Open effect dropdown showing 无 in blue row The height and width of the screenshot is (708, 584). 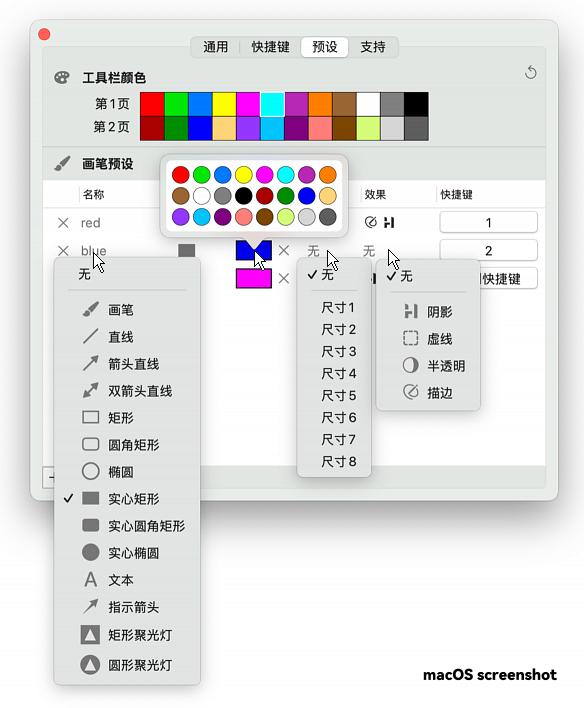(369, 251)
